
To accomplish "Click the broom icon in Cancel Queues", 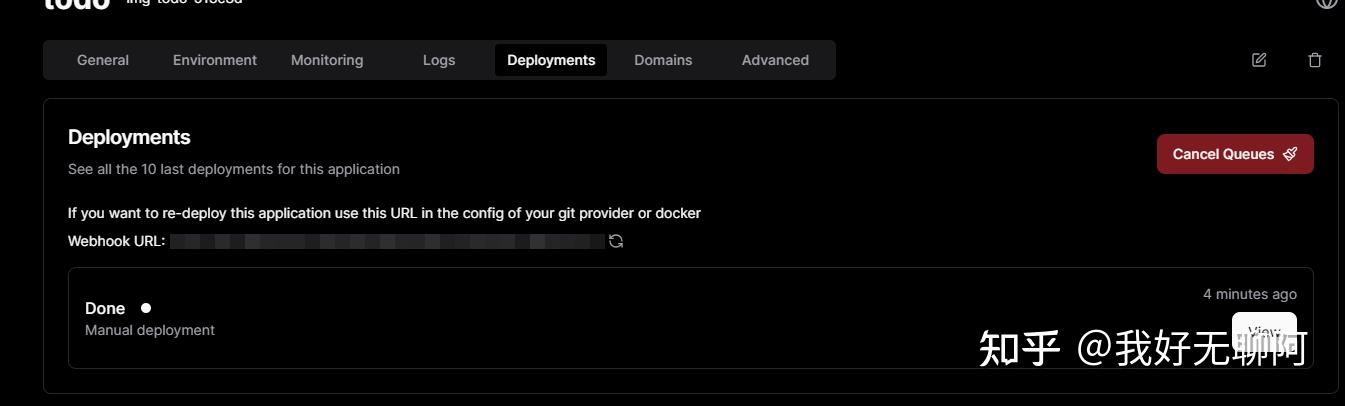I will pos(1290,154).
